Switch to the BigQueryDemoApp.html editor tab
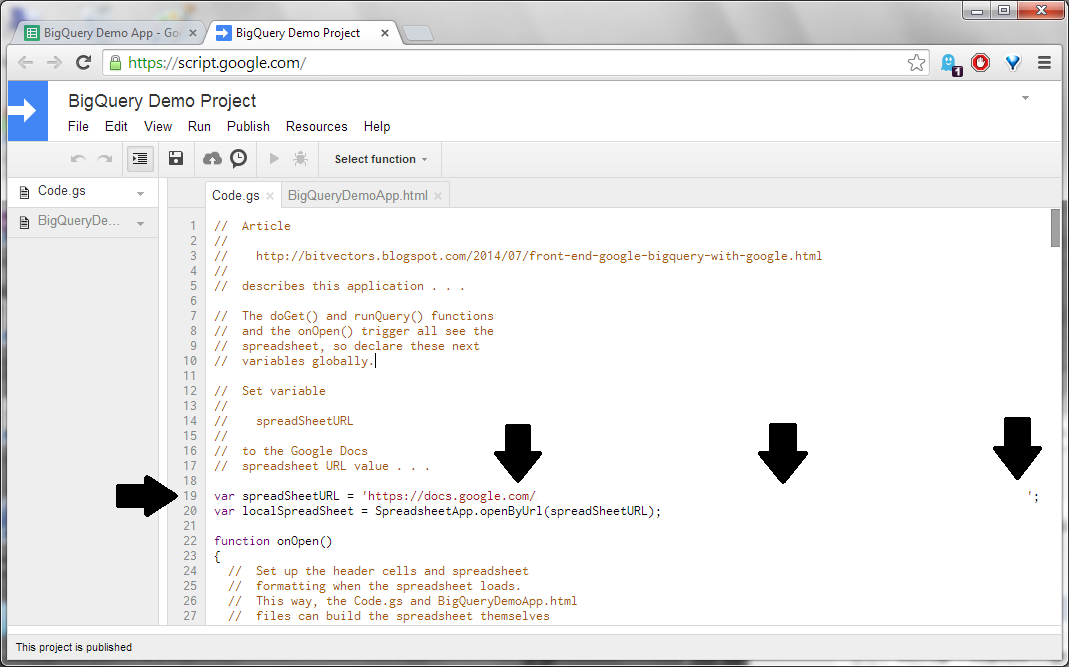The image size is (1069, 667). [356, 195]
